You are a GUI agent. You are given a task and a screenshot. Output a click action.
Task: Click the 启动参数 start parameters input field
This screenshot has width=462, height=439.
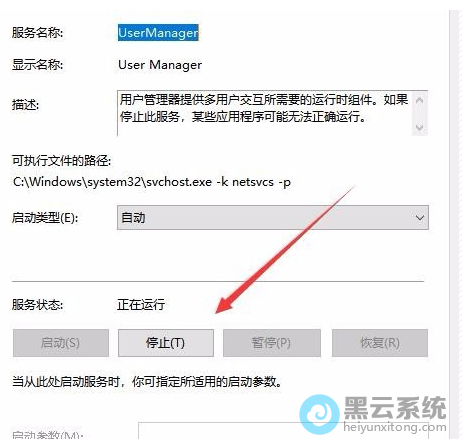coord(283,431)
